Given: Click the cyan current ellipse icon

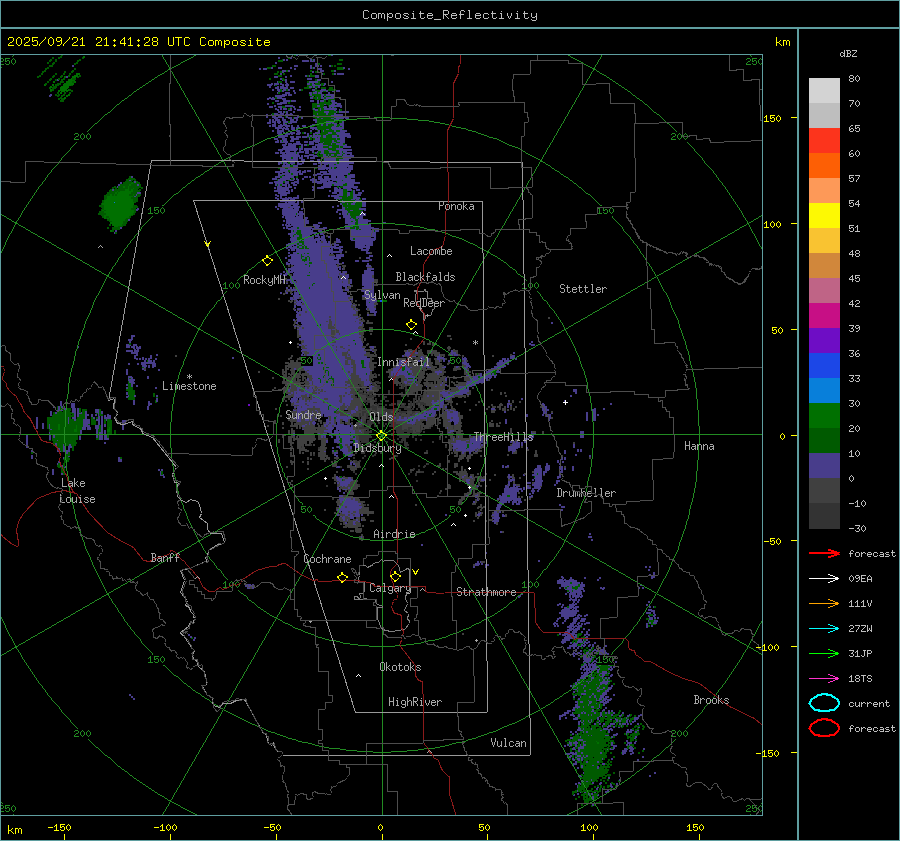Looking at the screenshot, I should point(824,703).
